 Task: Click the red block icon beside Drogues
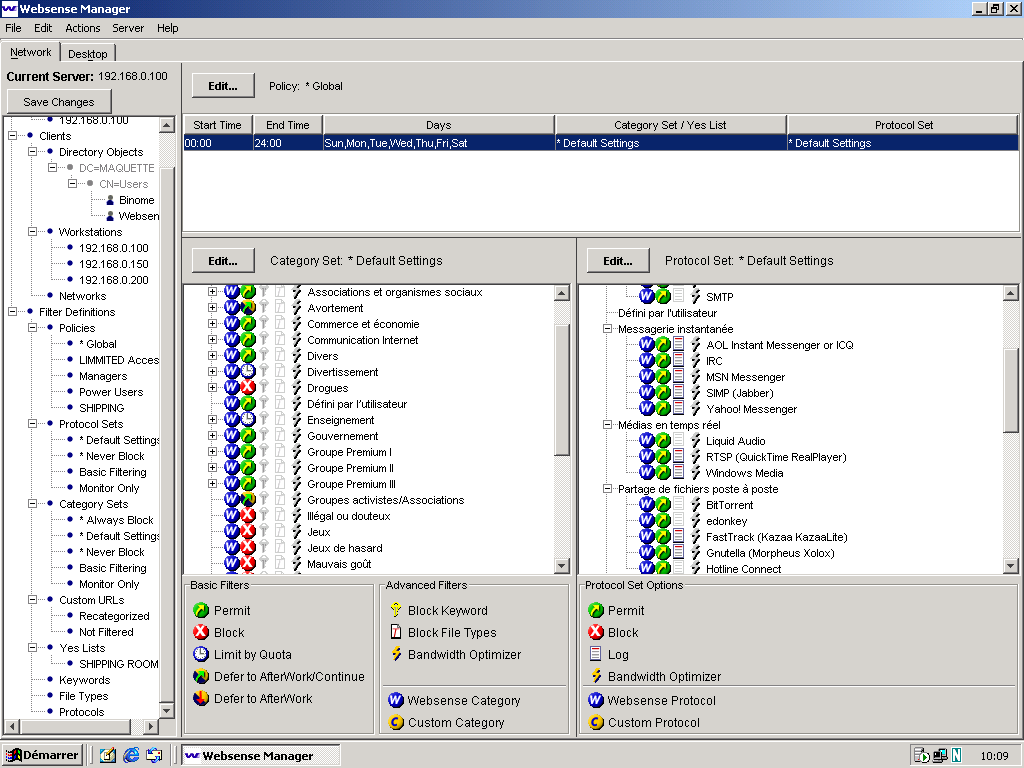(248, 388)
